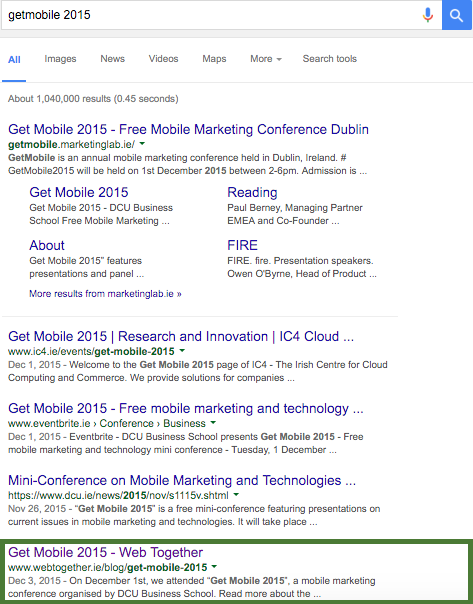Open dropdown arrow beside eventbrite.ie breadcrumb
473x604 pixels.
click(213, 423)
